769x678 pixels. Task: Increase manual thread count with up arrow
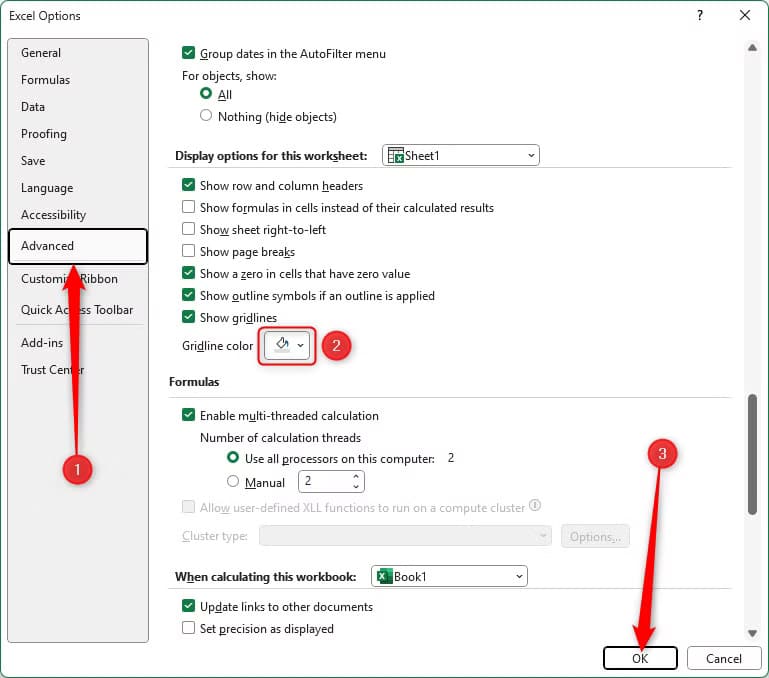pyautogui.click(x=356, y=476)
